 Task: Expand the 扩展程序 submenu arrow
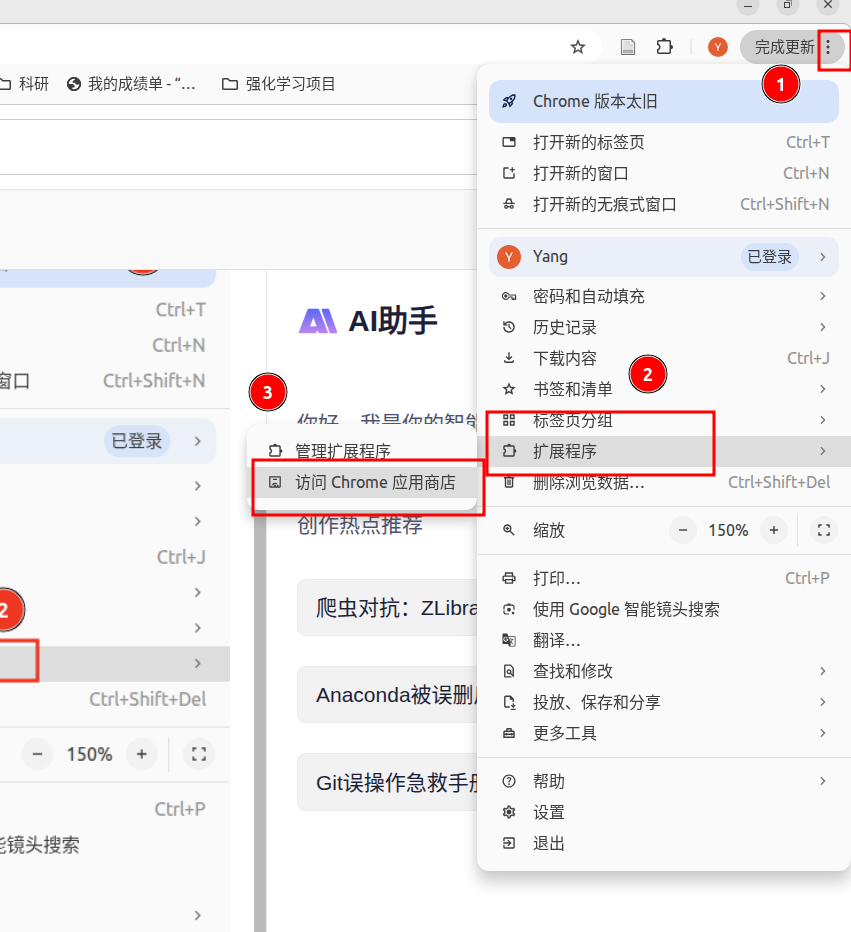click(822, 451)
